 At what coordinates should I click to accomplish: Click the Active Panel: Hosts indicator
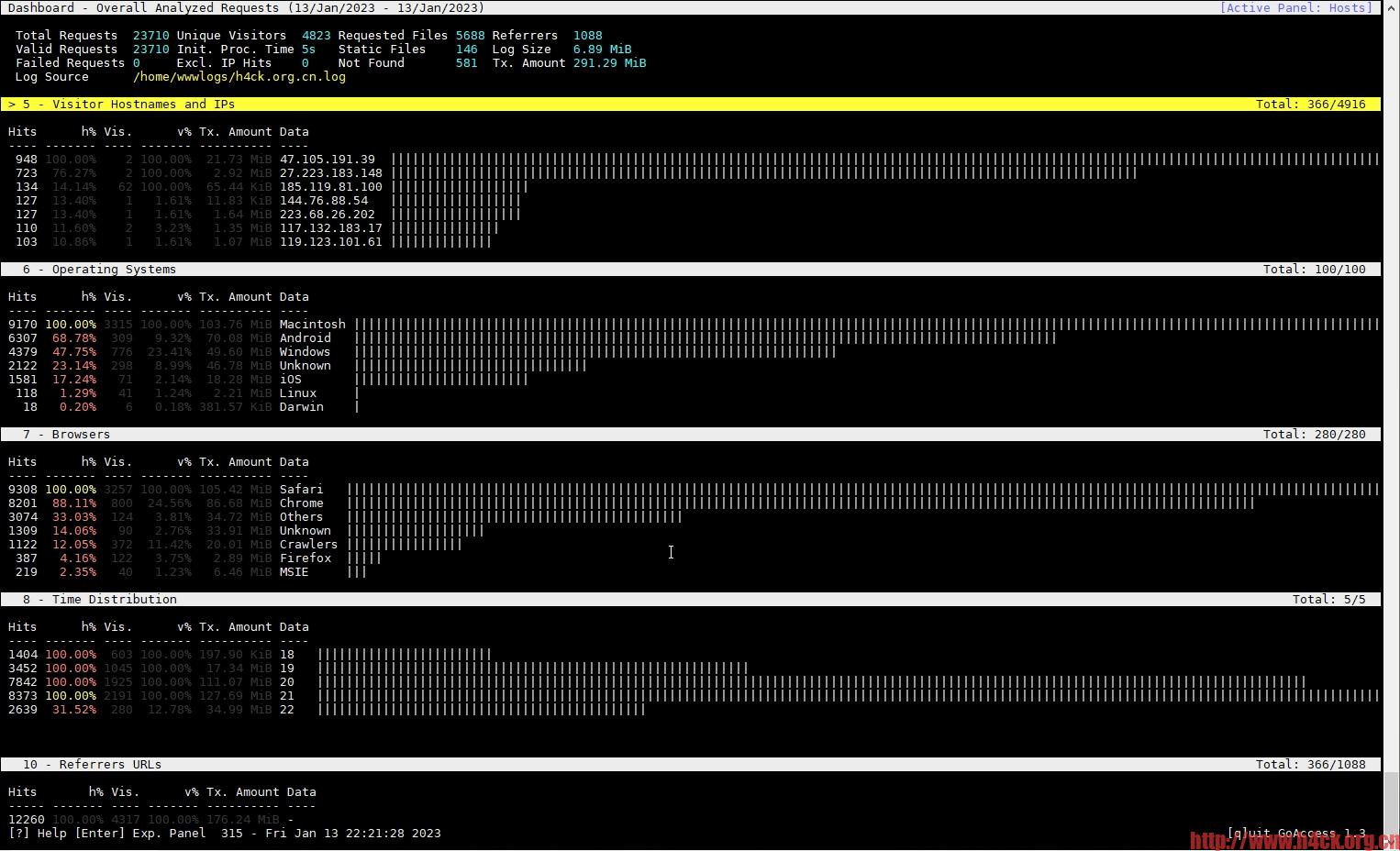point(1296,7)
